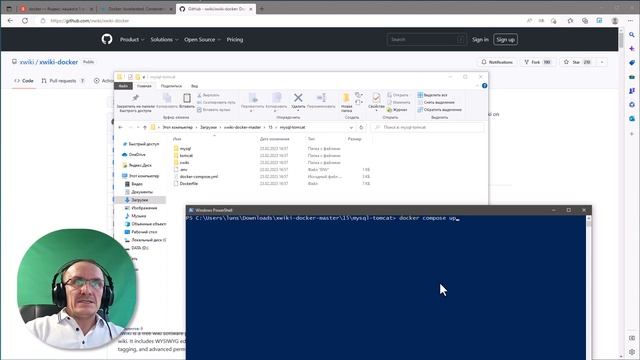640x360 pixels.
Task: Sort by the Name column header in Explorer
Action: (x=177, y=139)
